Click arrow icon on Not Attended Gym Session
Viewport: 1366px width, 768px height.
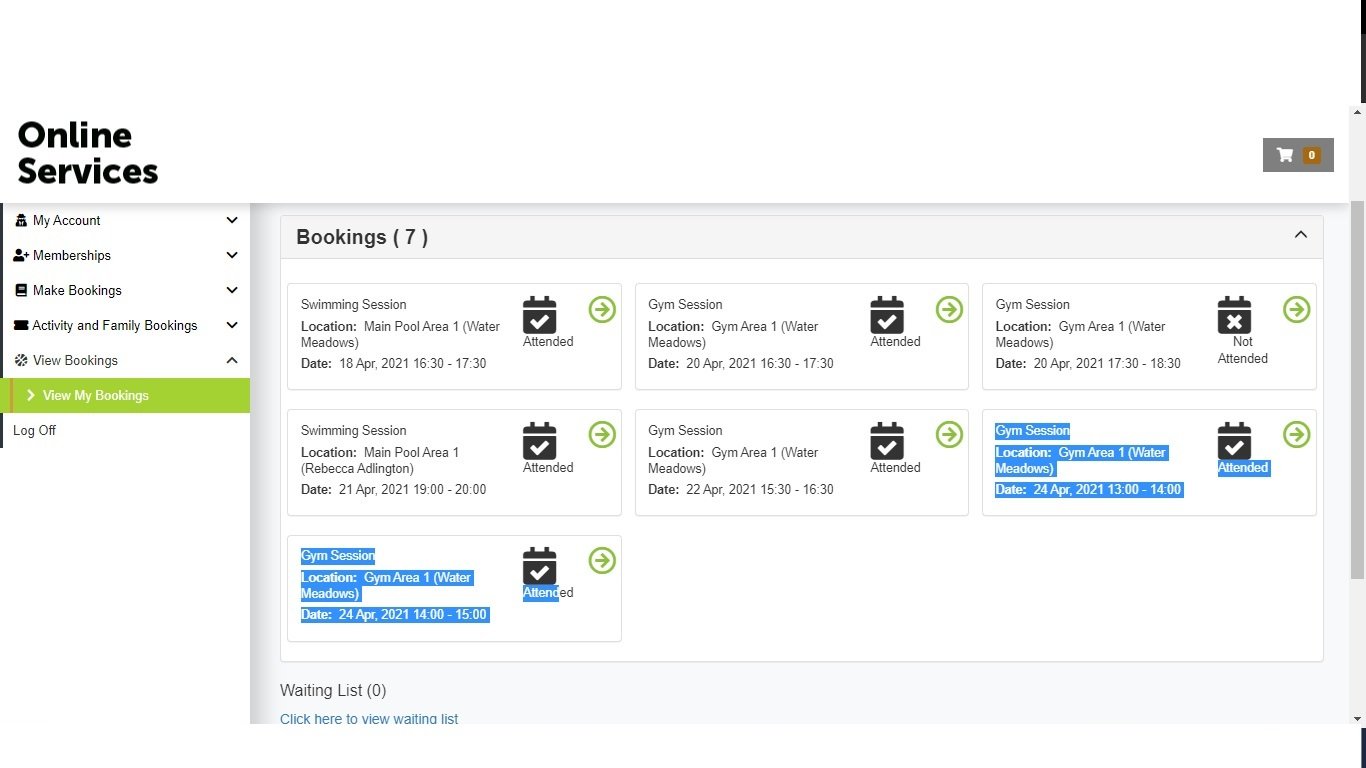click(x=1296, y=310)
